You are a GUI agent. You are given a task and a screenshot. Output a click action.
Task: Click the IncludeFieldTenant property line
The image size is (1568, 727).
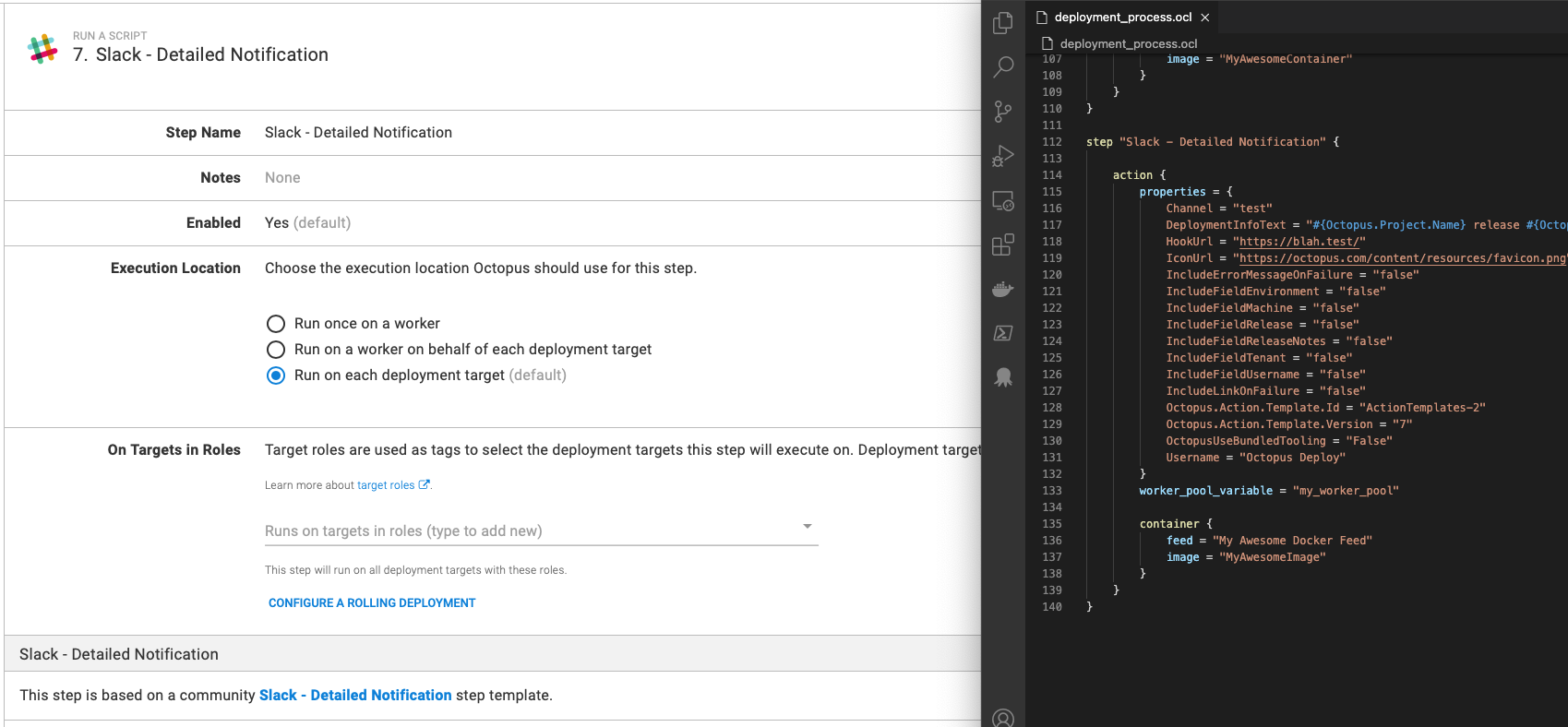click(x=1259, y=358)
